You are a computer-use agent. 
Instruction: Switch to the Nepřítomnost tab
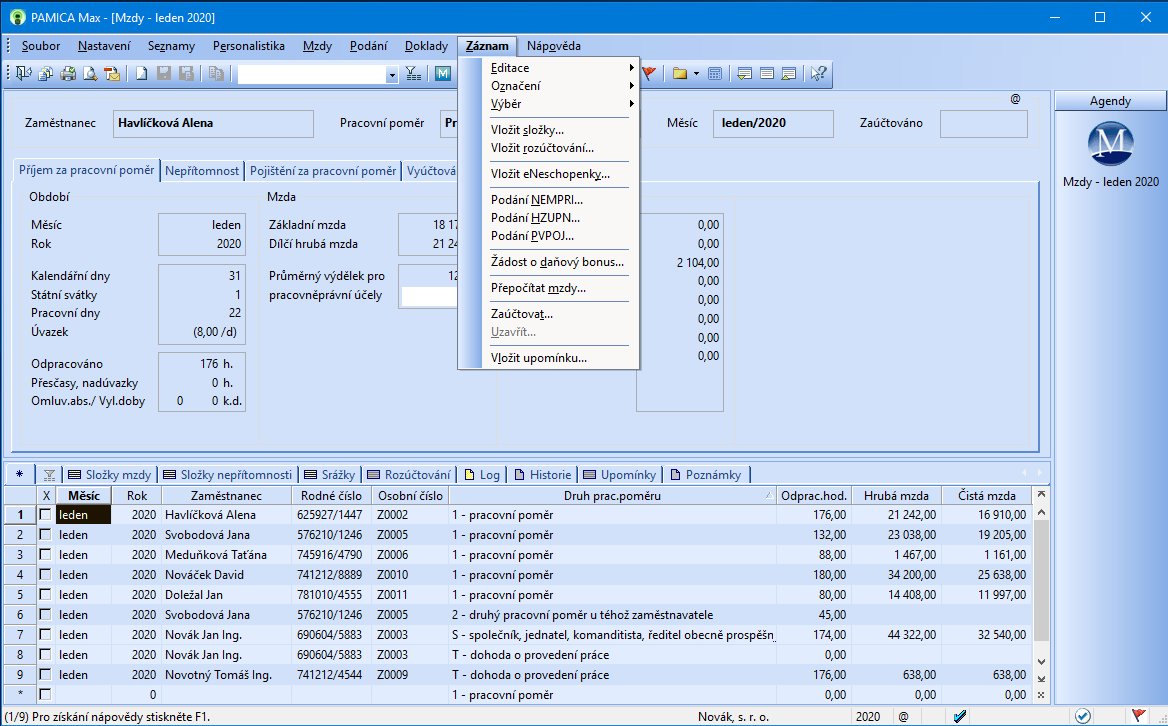pos(202,171)
